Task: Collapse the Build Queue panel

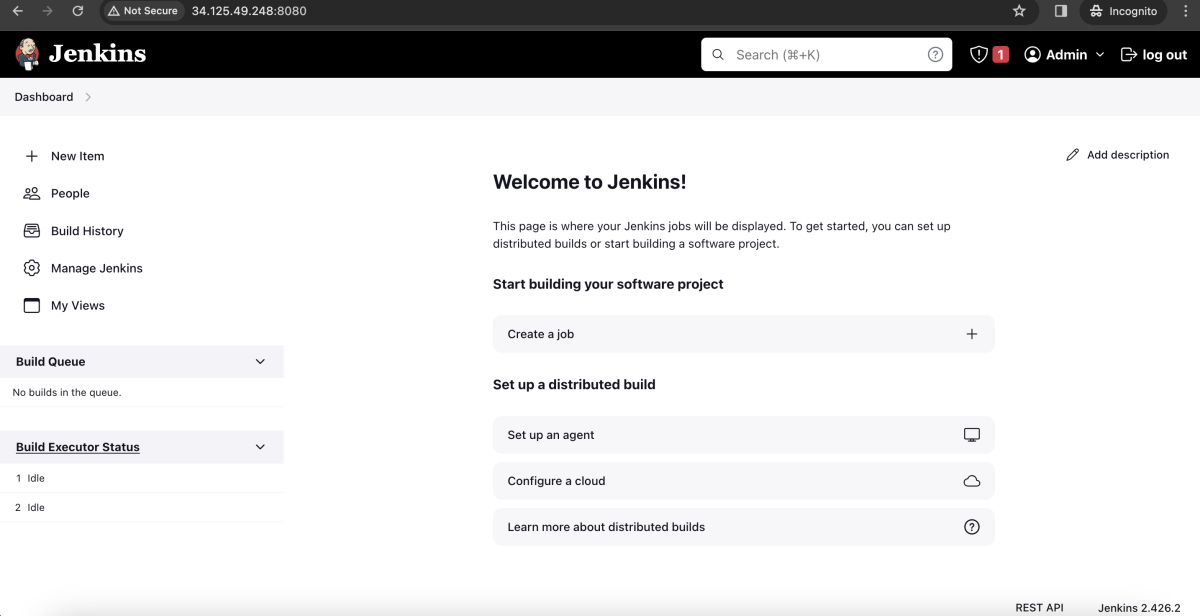Action: (x=260, y=361)
